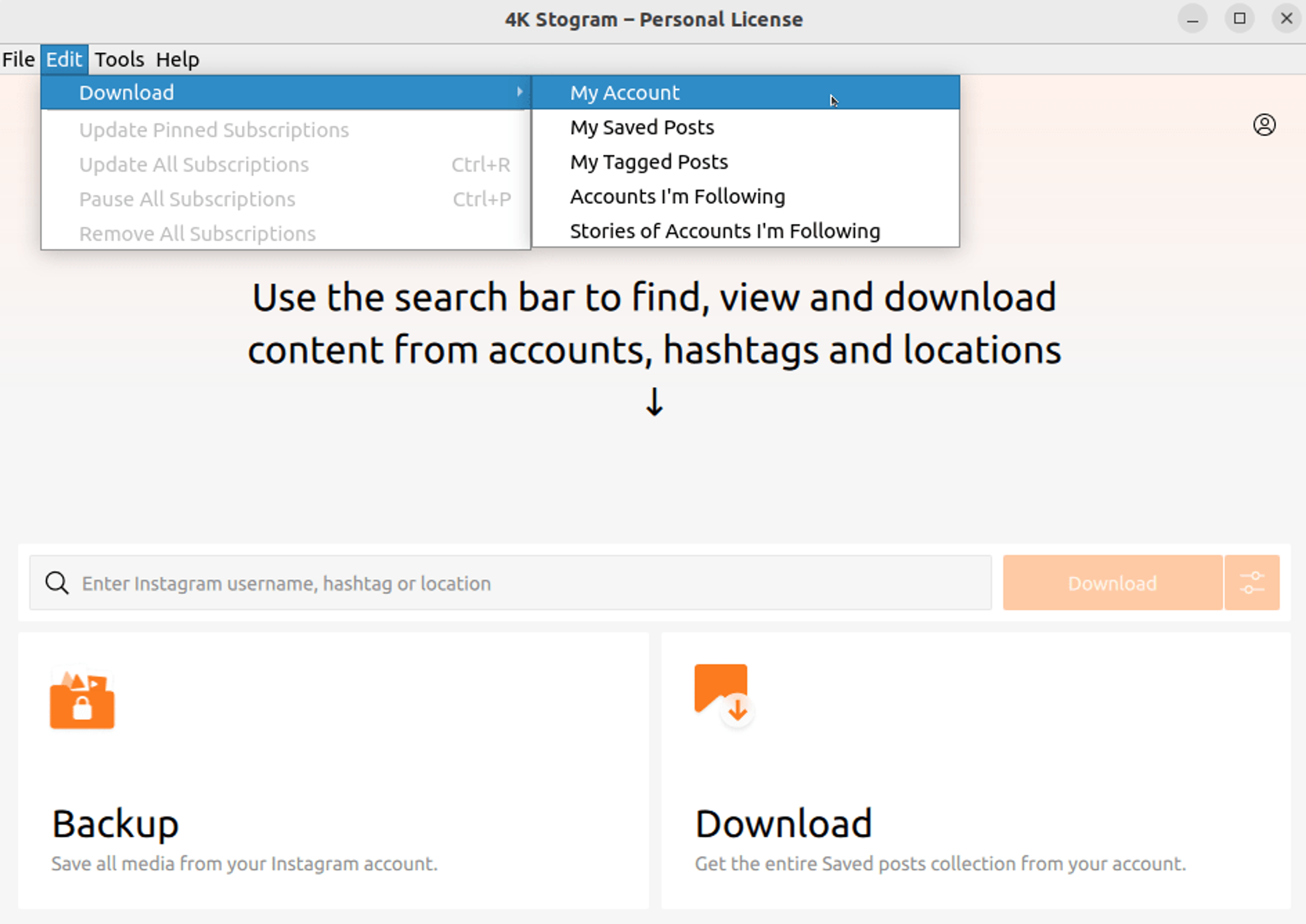Open download settings sliders icon
The width and height of the screenshot is (1306, 924).
pyautogui.click(x=1251, y=583)
